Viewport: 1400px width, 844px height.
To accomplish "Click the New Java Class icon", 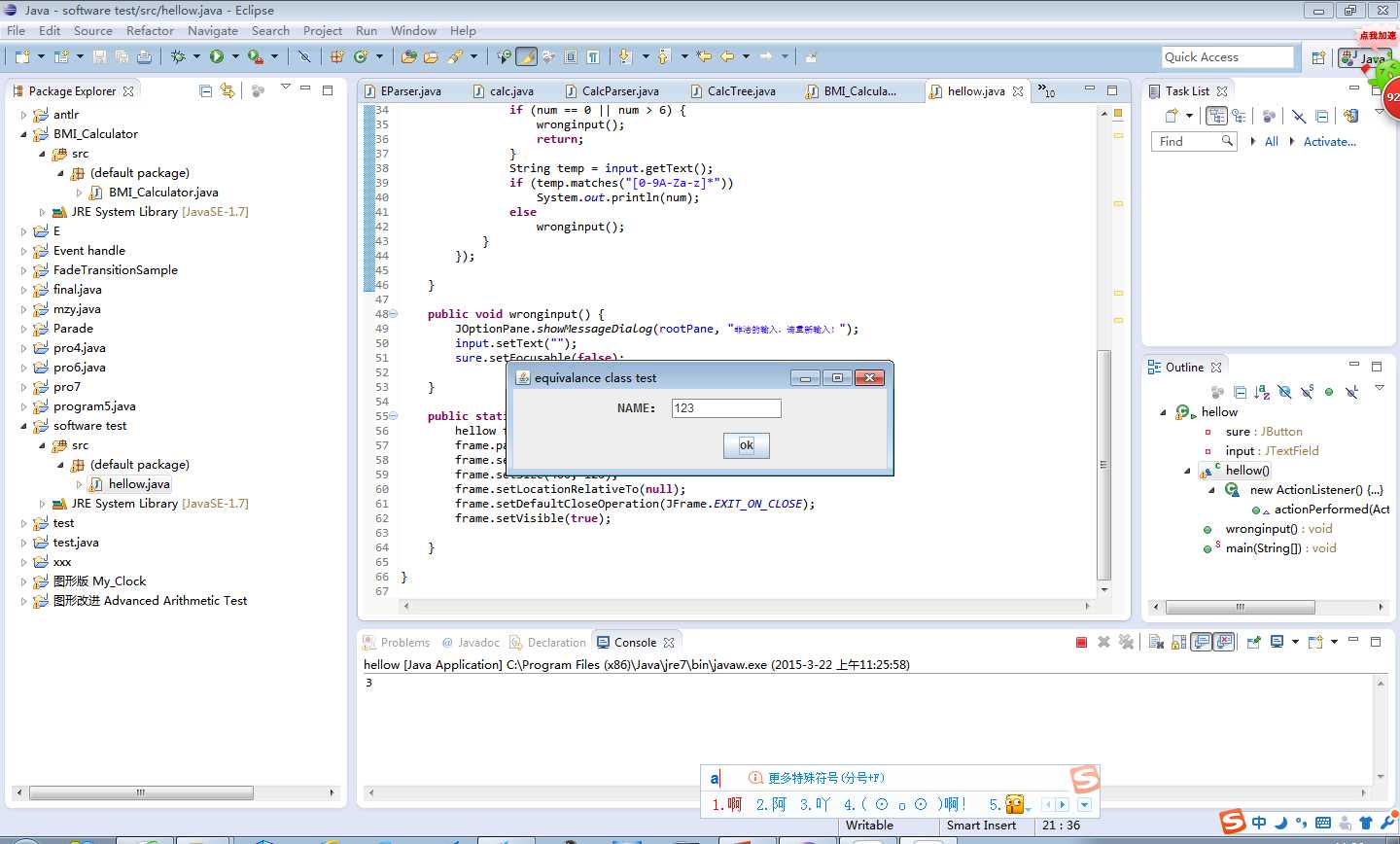I will [361, 56].
